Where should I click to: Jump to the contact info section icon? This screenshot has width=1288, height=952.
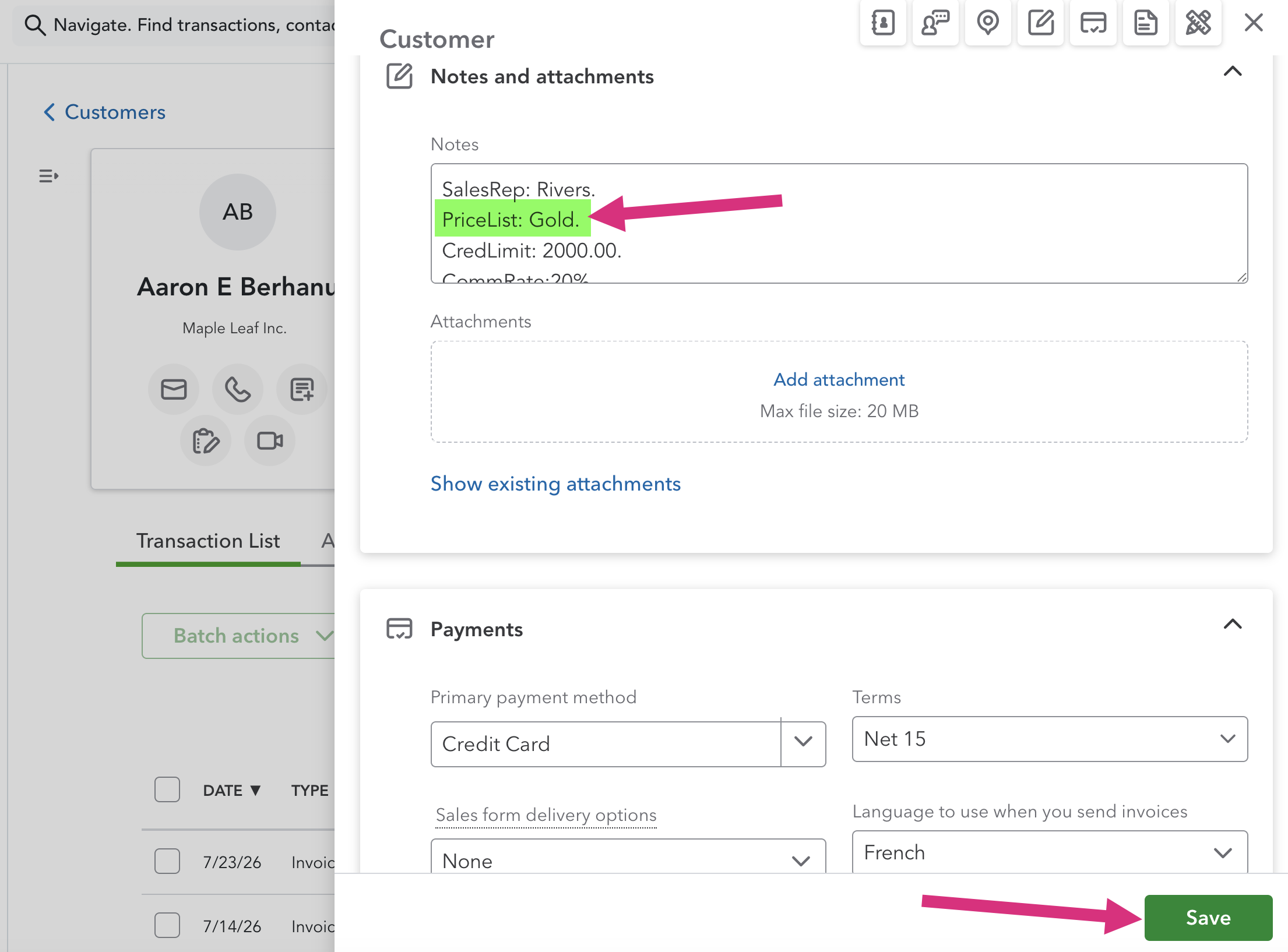point(882,23)
